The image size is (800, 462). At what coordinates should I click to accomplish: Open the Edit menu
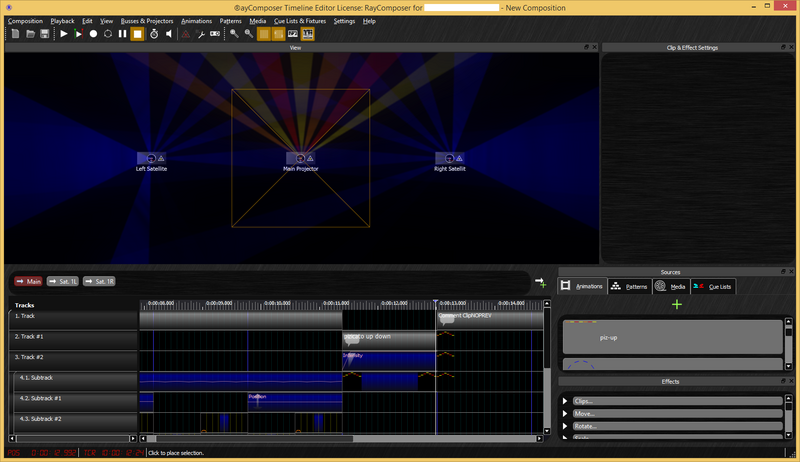(87, 21)
